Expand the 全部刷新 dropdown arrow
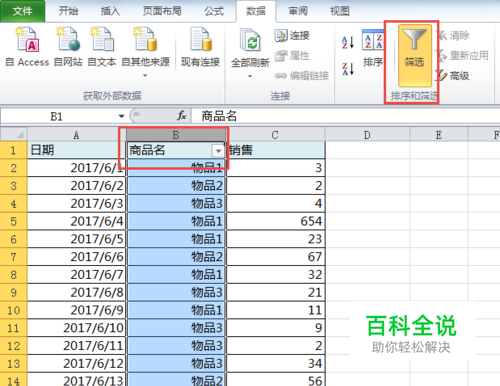The height and width of the screenshot is (386, 500). tap(250, 76)
